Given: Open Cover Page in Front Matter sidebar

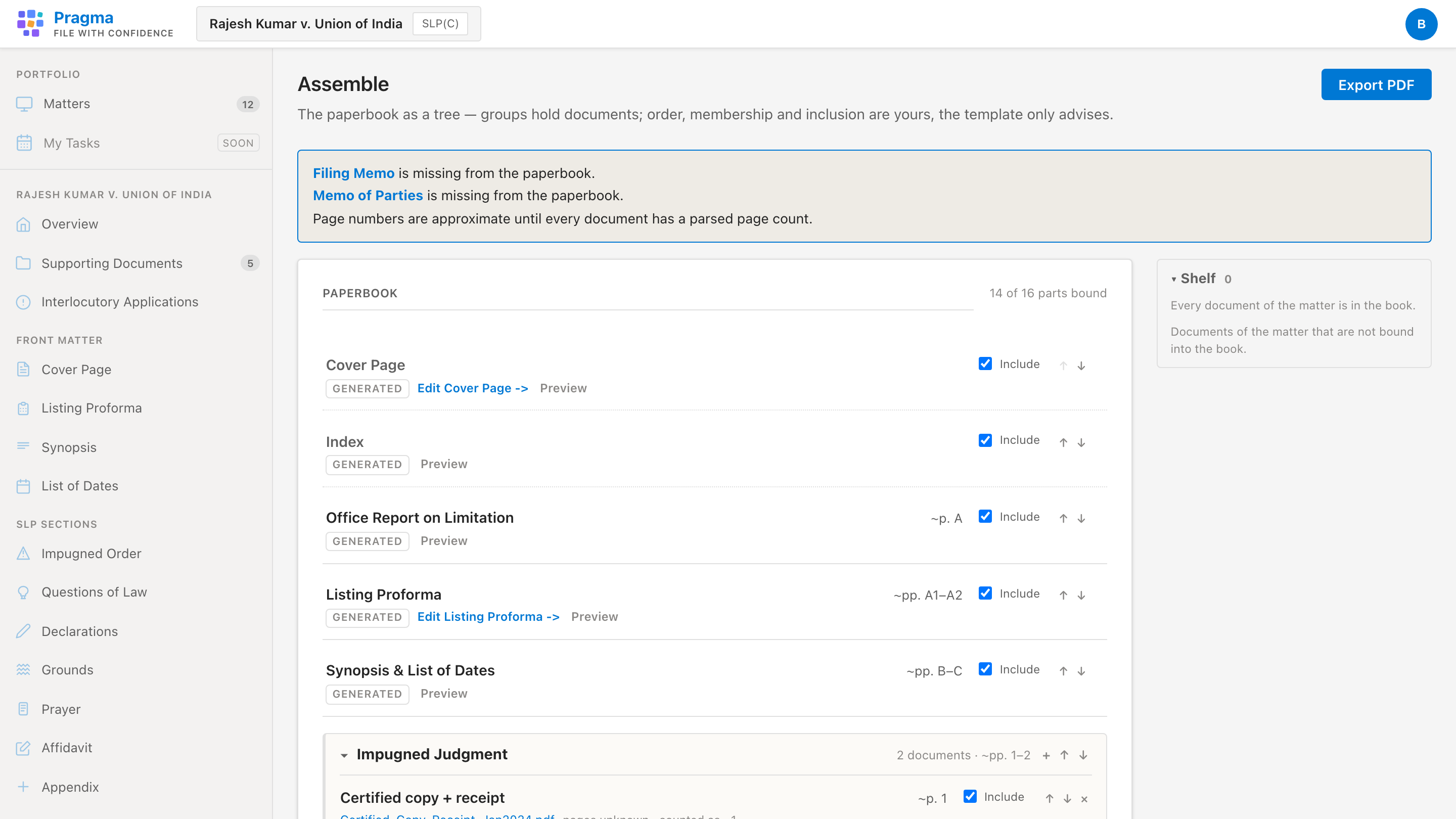Looking at the screenshot, I should coord(135,370).
